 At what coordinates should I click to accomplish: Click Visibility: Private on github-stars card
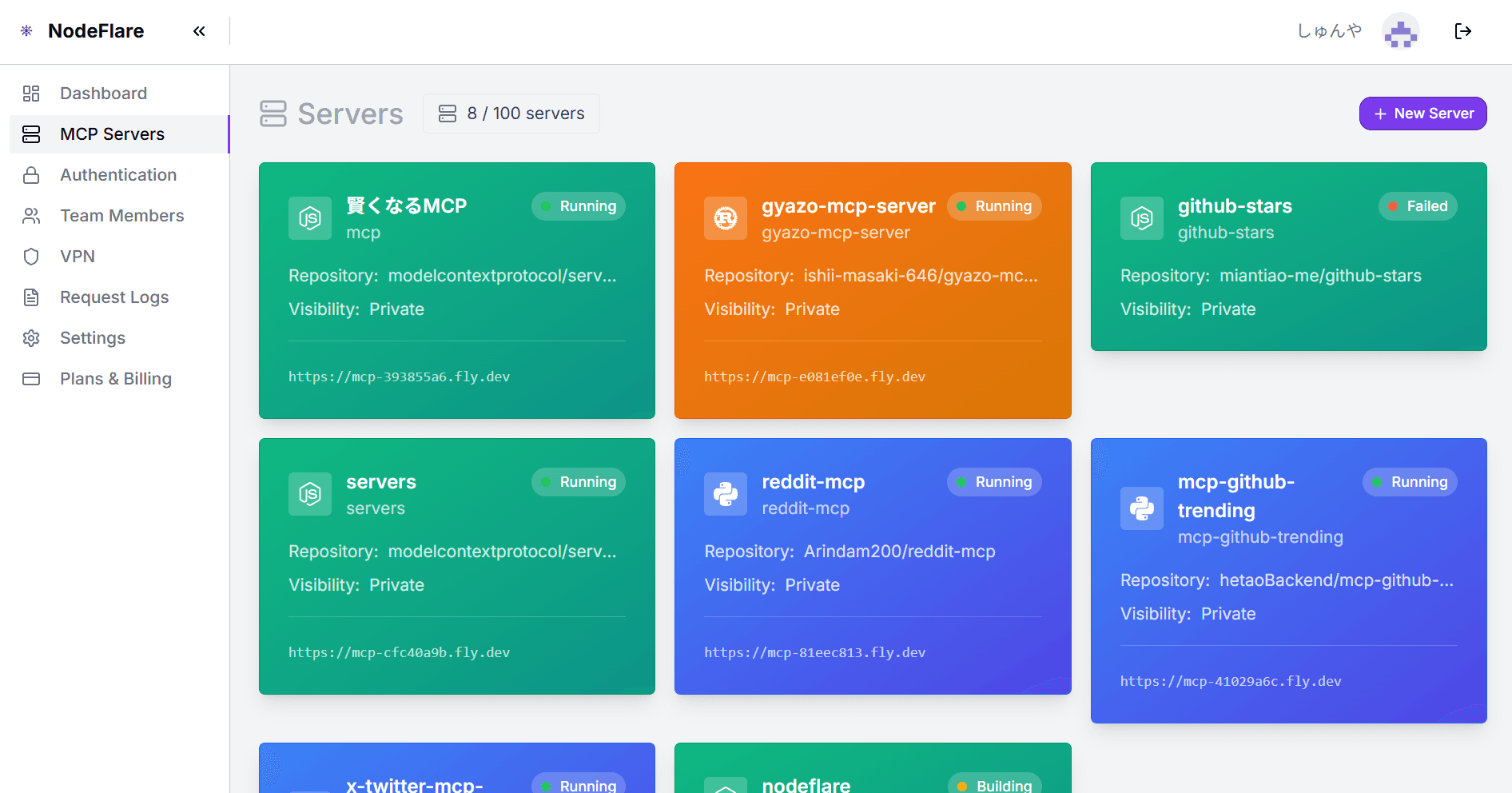click(x=1188, y=309)
